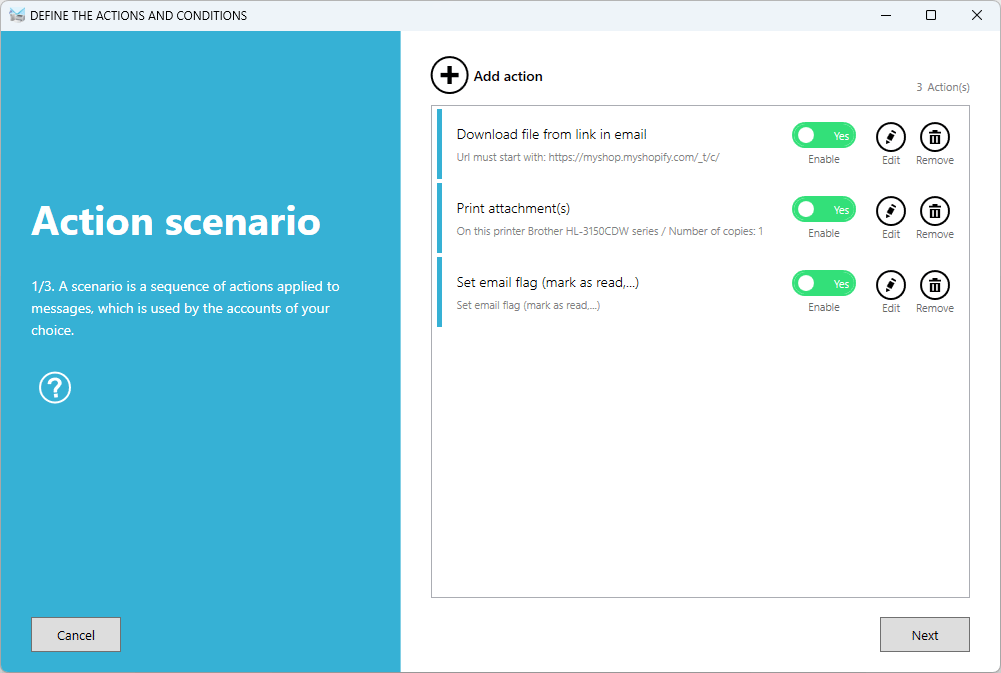Open the help question mark icon
This screenshot has width=1001, height=673.
click(55, 388)
